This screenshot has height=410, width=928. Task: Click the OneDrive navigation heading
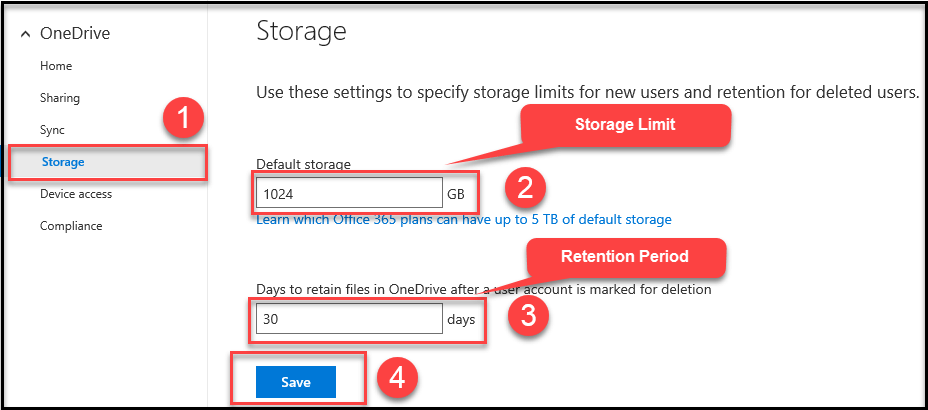[74, 34]
